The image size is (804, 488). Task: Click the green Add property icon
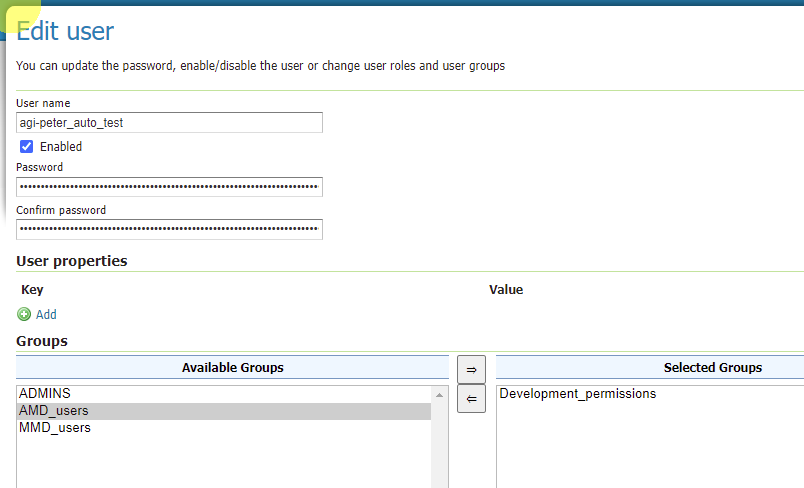coord(24,314)
